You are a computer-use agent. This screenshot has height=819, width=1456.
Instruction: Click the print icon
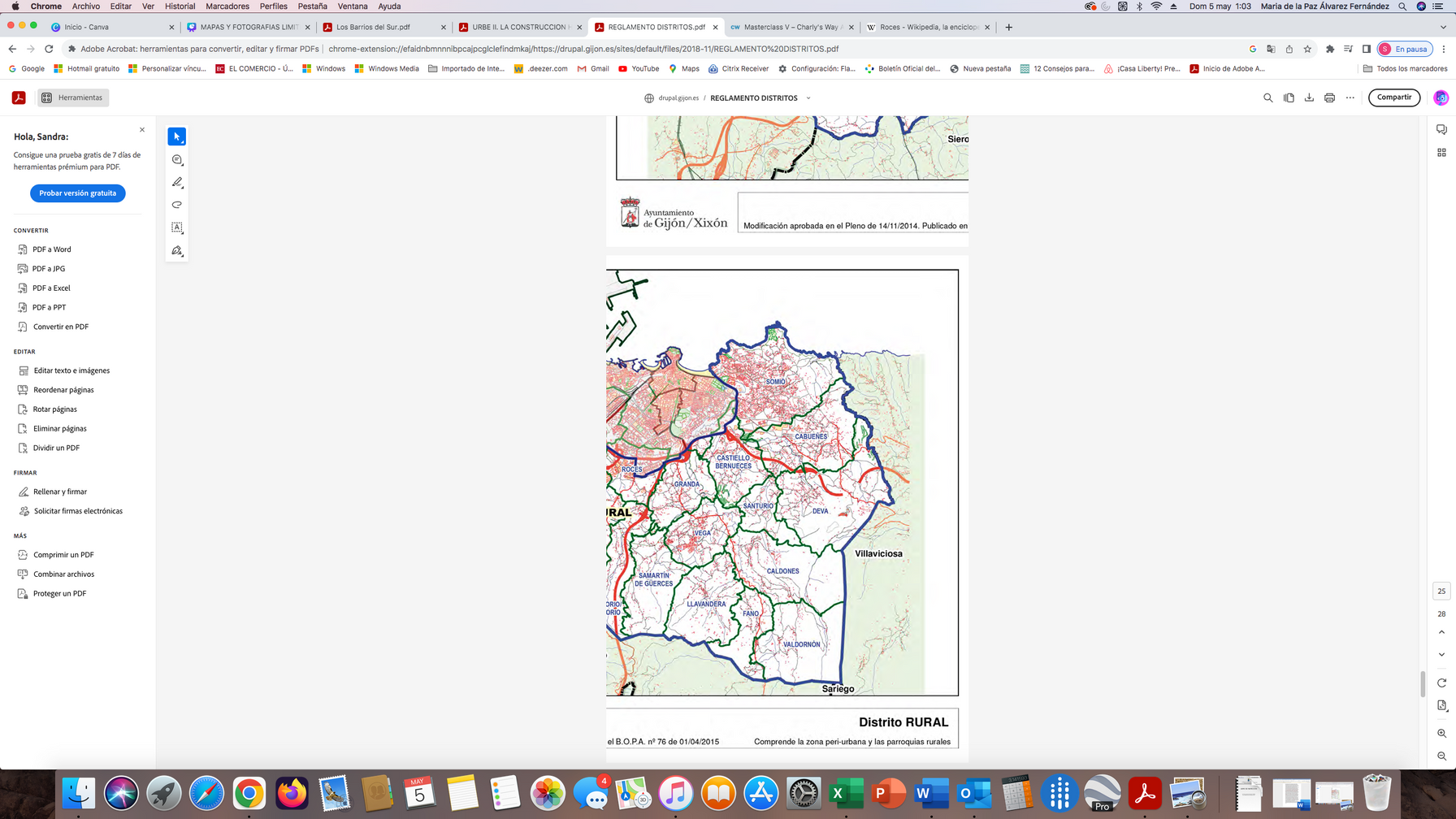[x=1329, y=97]
